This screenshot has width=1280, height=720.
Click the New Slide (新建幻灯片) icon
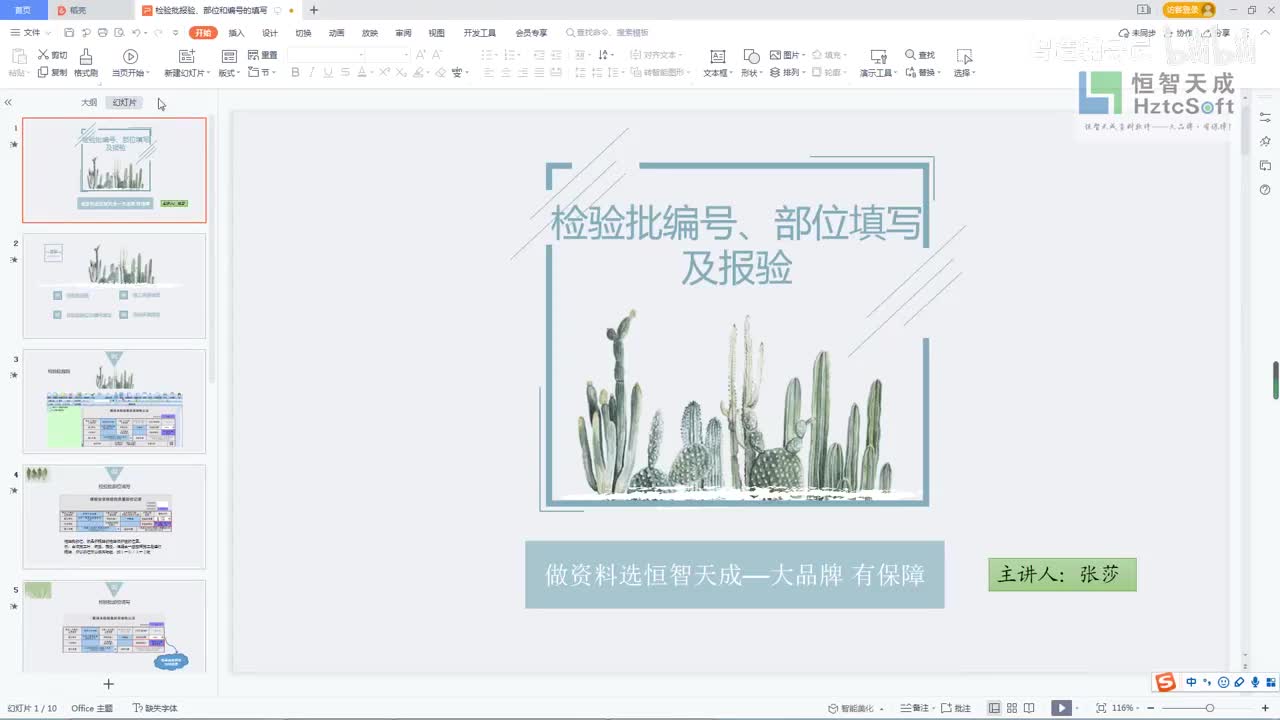tap(187, 57)
